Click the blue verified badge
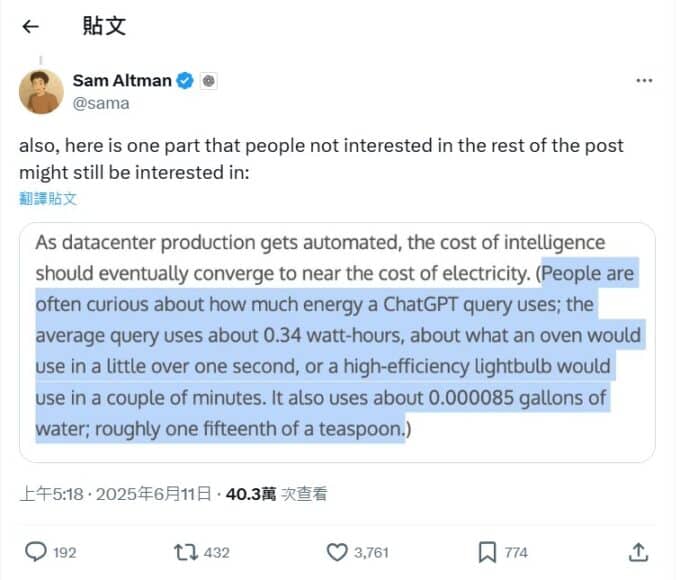Image resolution: width=680 pixels, height=580 pixels. click(x=185, y=81)
